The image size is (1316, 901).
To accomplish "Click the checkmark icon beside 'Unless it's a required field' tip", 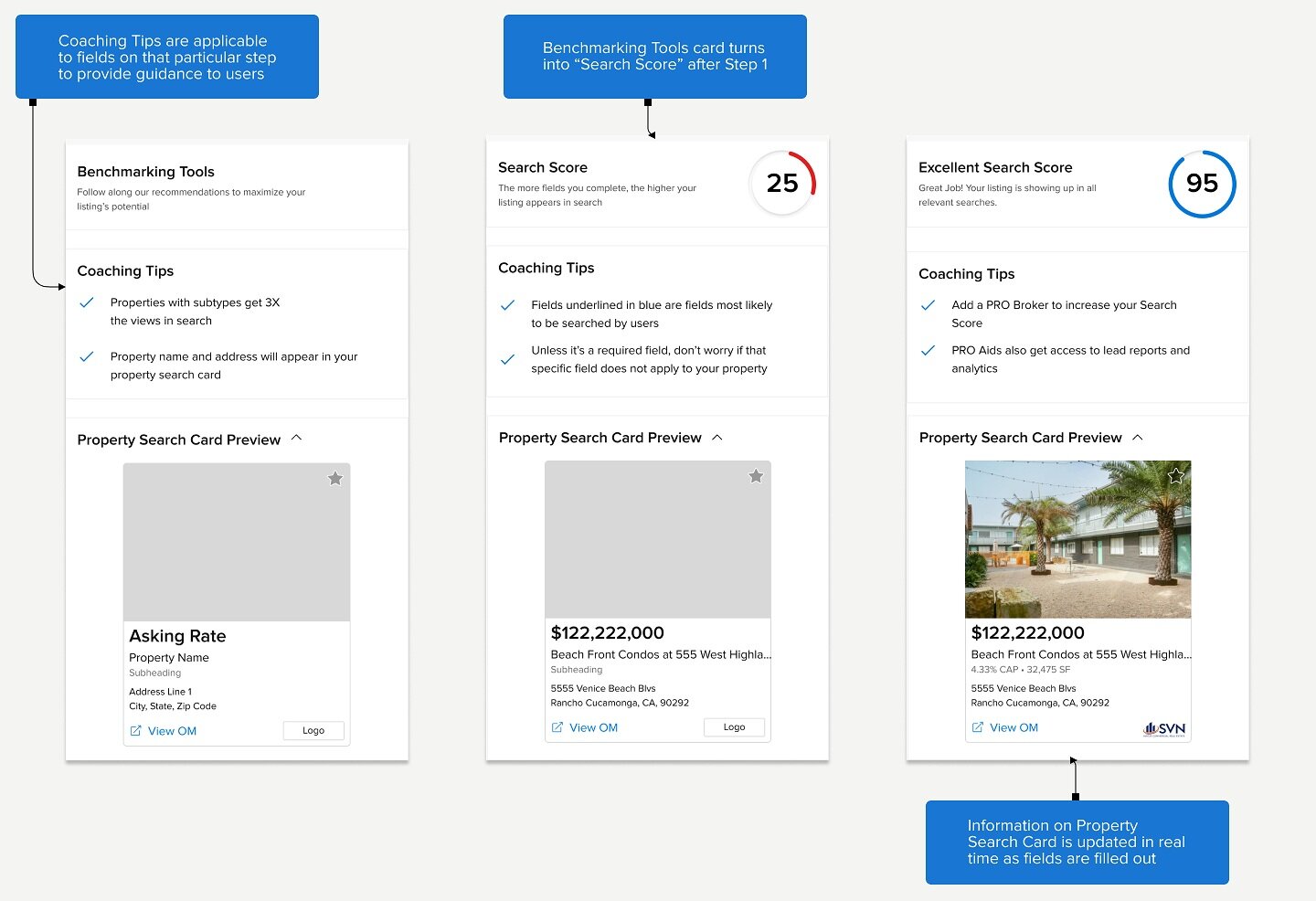I will (508, 359).
